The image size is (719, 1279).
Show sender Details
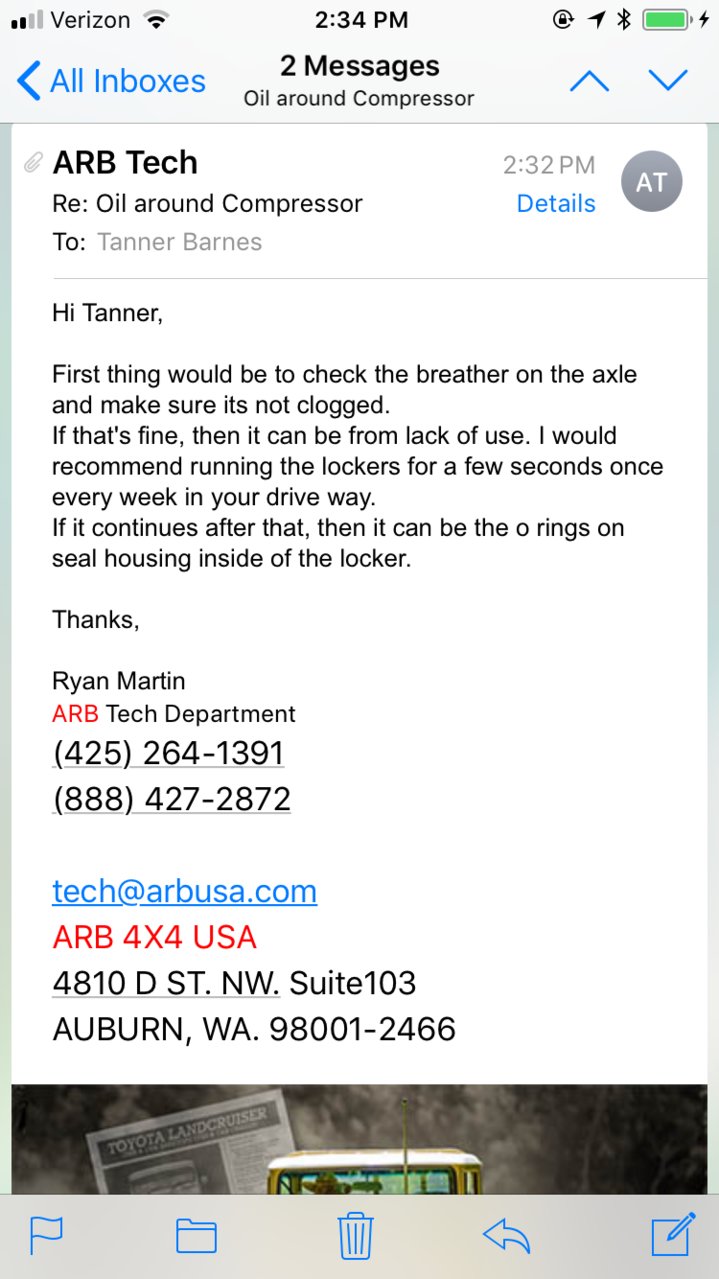(556, 204)
